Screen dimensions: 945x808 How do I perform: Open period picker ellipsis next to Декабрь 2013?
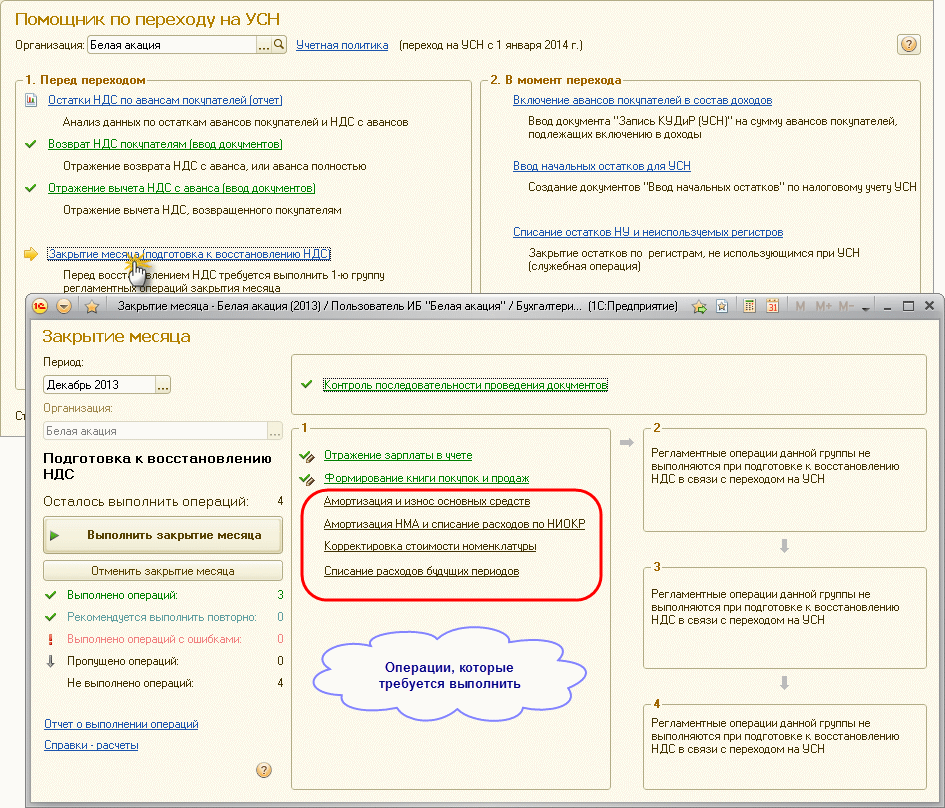(163, 385)
